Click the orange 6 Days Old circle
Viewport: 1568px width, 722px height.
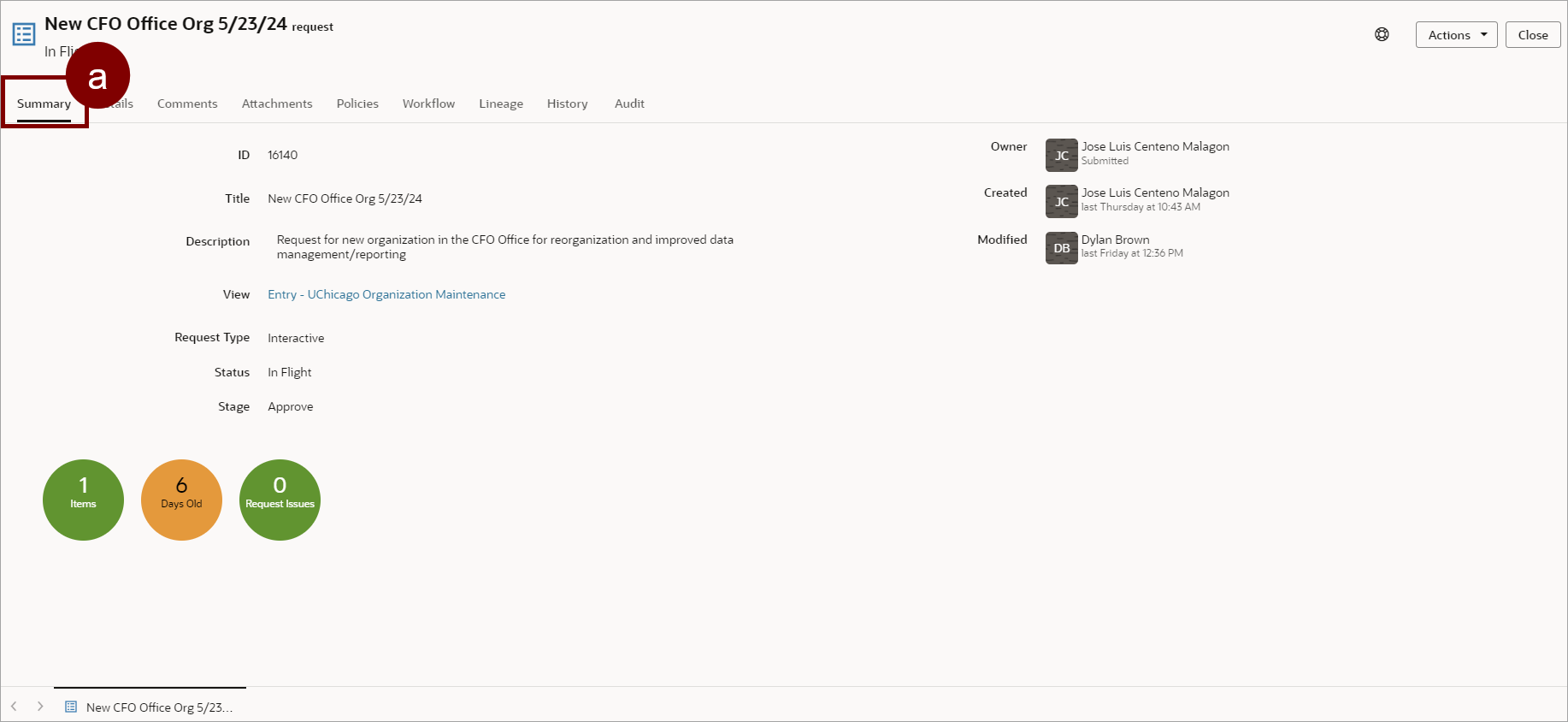click(181, 500)
